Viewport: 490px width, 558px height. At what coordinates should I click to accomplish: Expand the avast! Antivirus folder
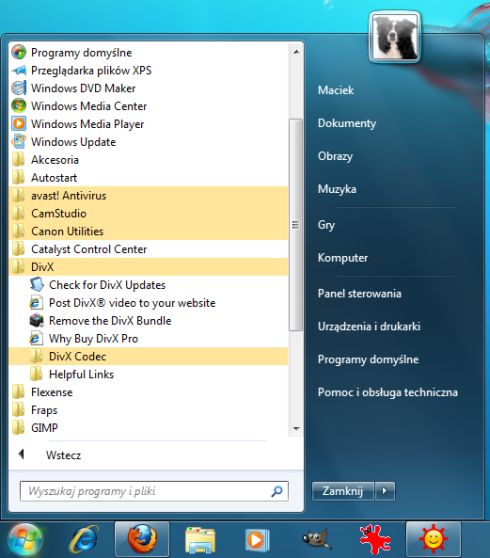148,195
